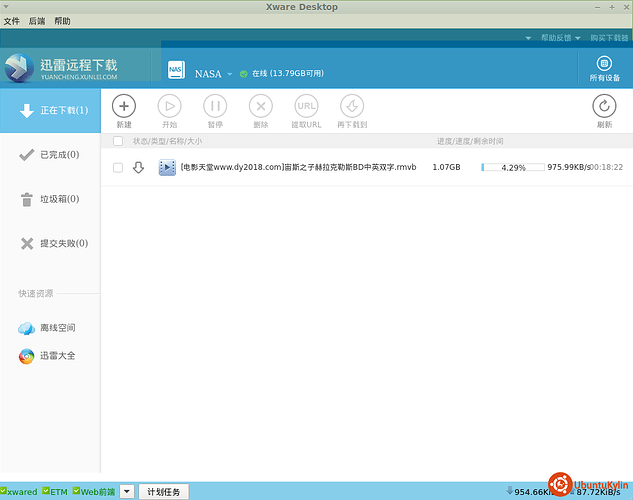633x500 pixels.
Task: Expand the NASA device dropdown arrow
Action: click(x=229, y=74)
